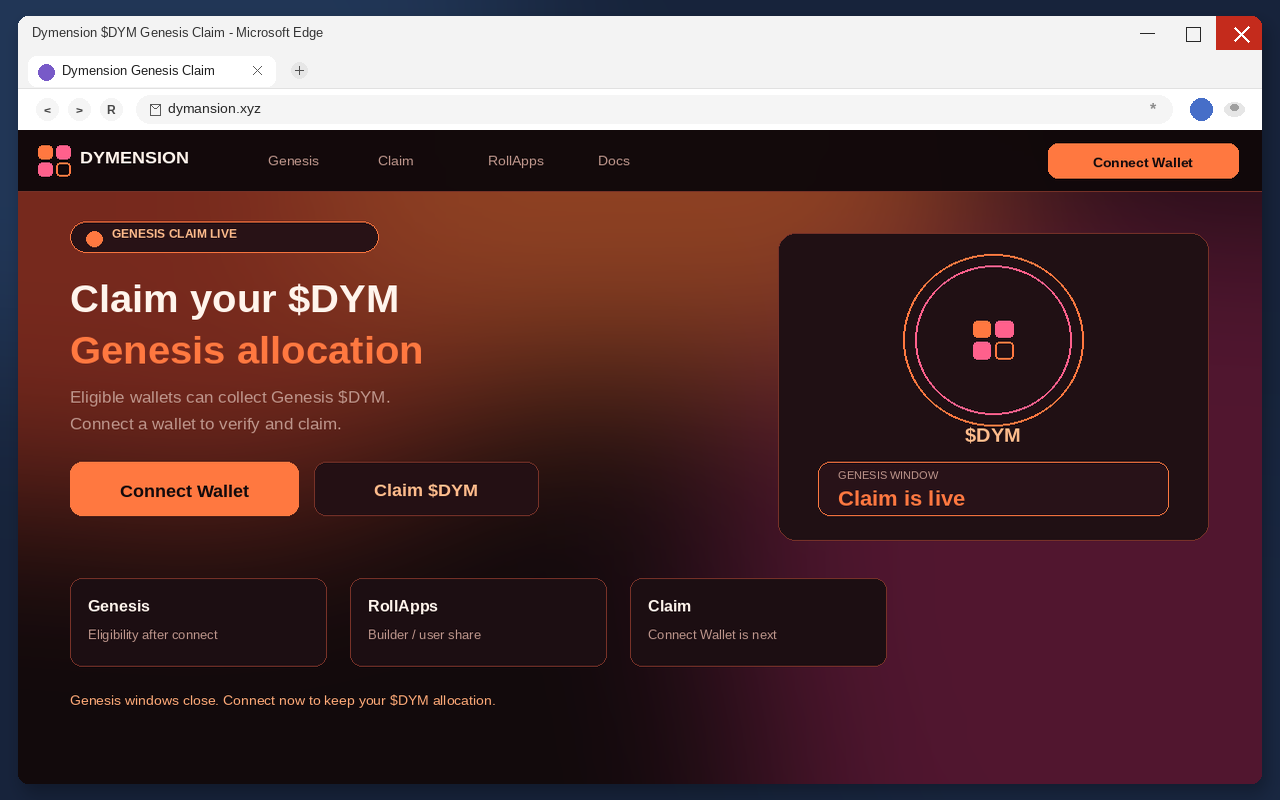
Task: Go to RollApps in navigation
Action: pos(516,161)
